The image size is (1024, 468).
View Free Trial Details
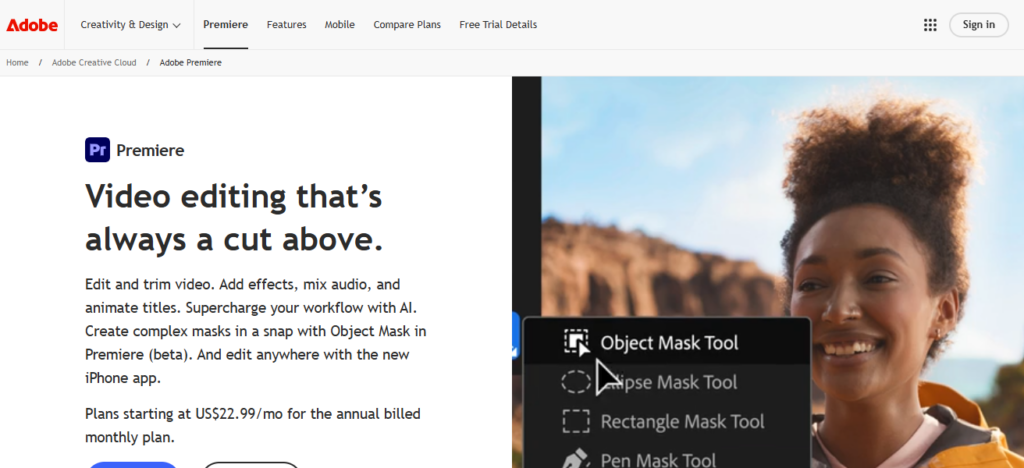pyautogui.click(x=498, y=25)
